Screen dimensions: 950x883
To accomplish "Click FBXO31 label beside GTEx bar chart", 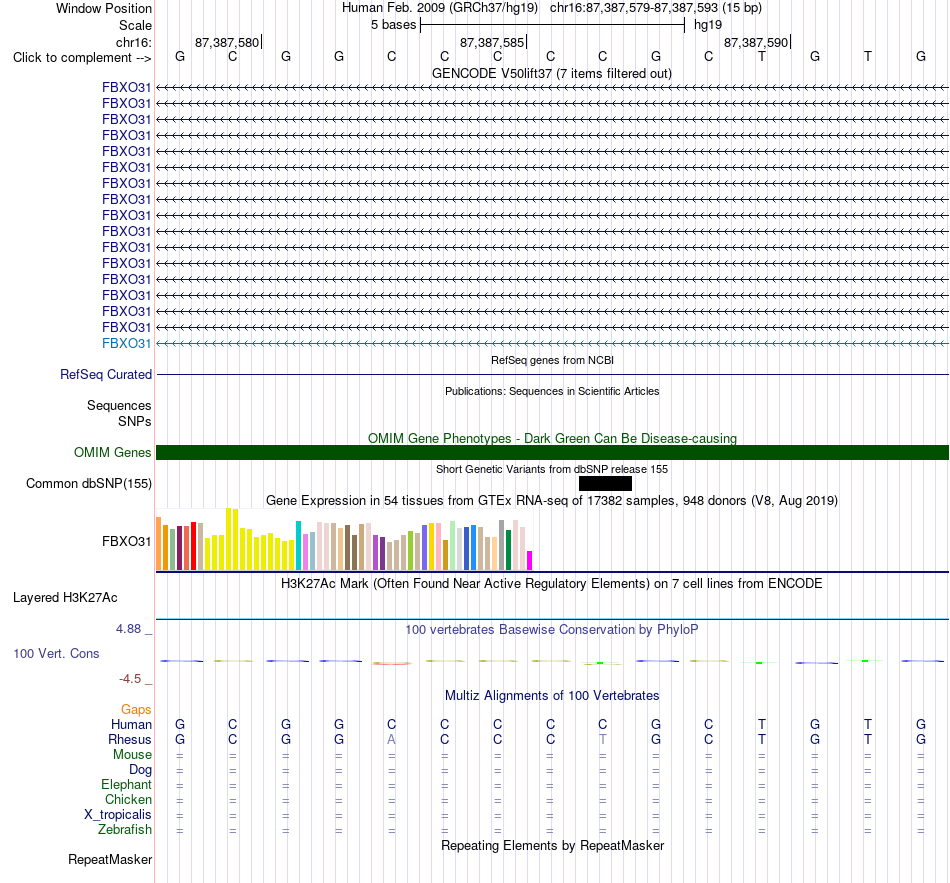I will (126, 541).
